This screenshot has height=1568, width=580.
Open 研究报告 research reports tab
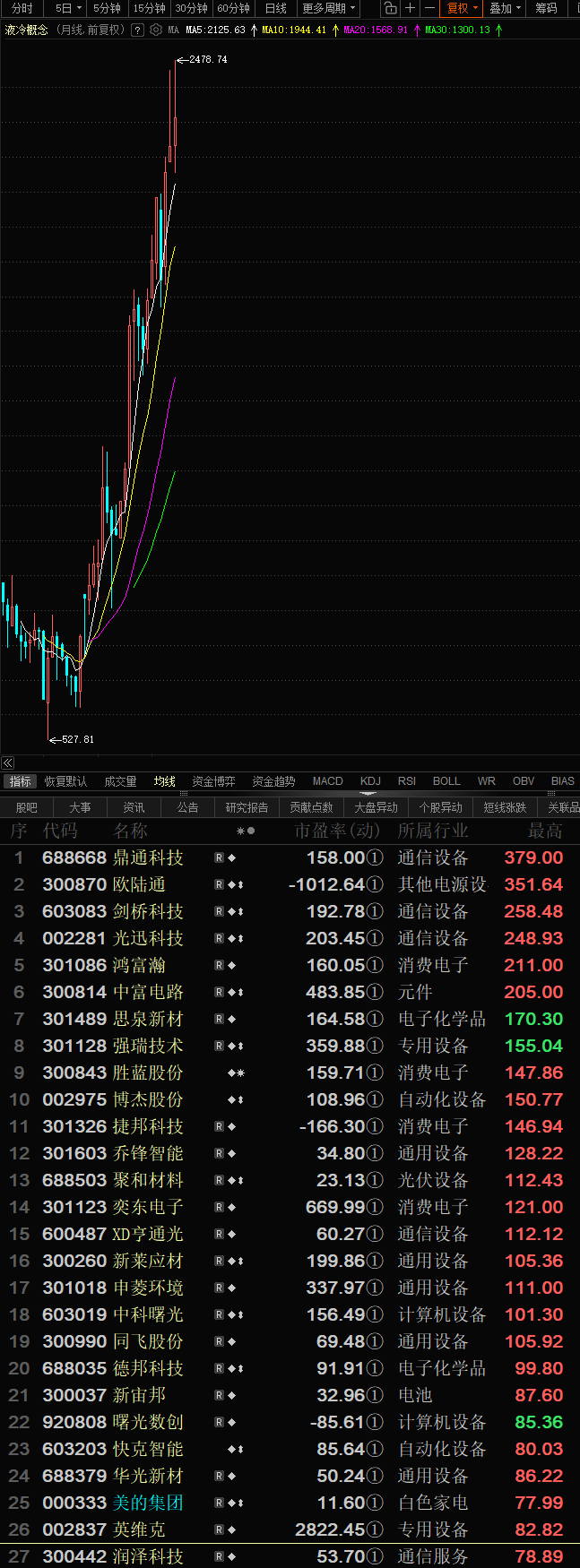(x=247, y=807)
